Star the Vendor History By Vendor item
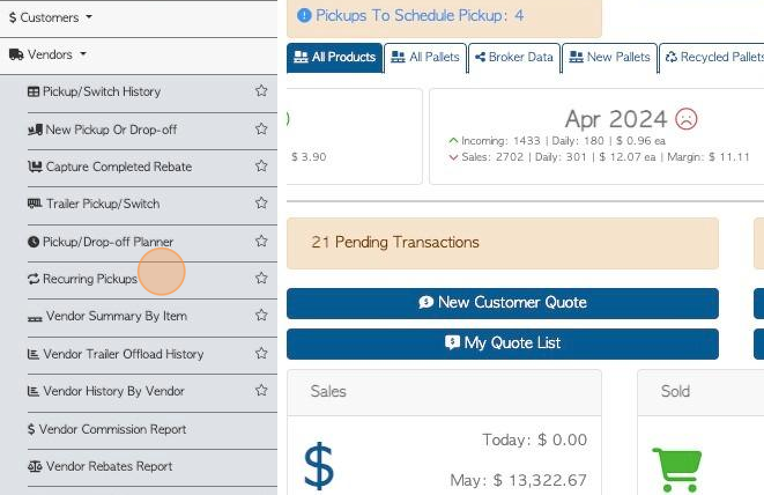The height and width of the screenshot is (495, 764). (261, 391)
